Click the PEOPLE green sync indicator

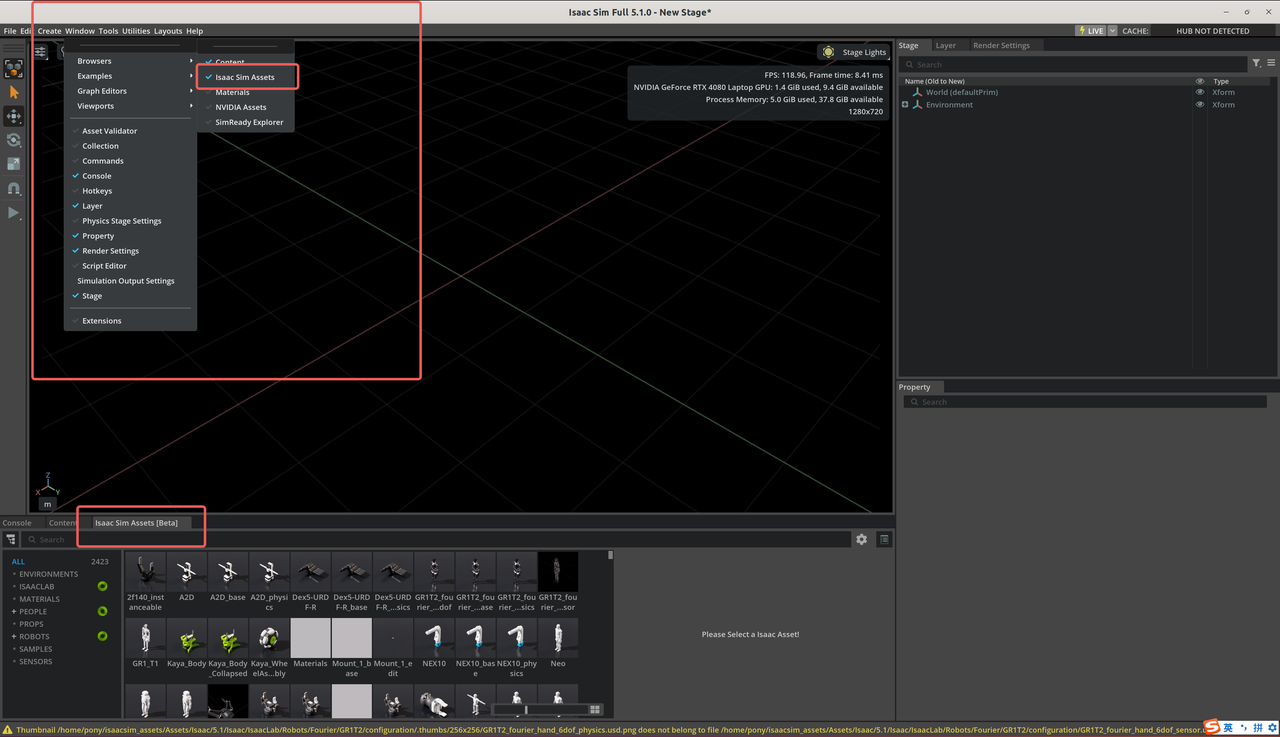(102, 611)
